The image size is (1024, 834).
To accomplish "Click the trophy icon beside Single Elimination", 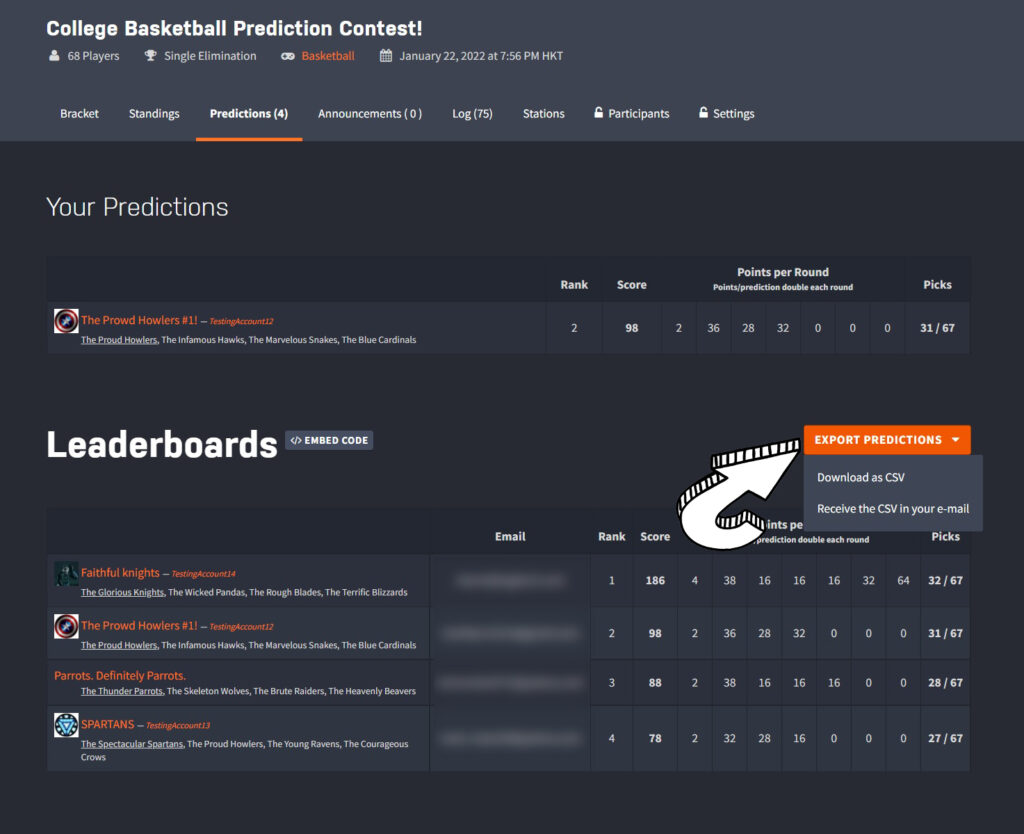I will [150, 56].
